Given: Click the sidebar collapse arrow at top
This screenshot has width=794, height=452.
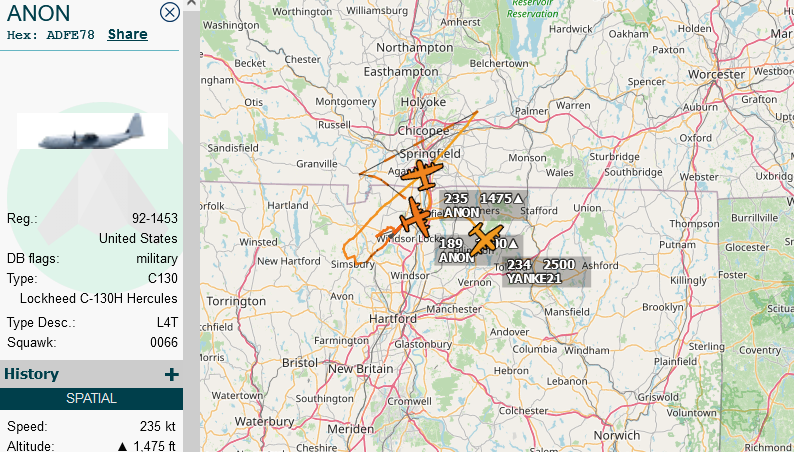Looking at the screenshot, I should [x=191, y=4].
